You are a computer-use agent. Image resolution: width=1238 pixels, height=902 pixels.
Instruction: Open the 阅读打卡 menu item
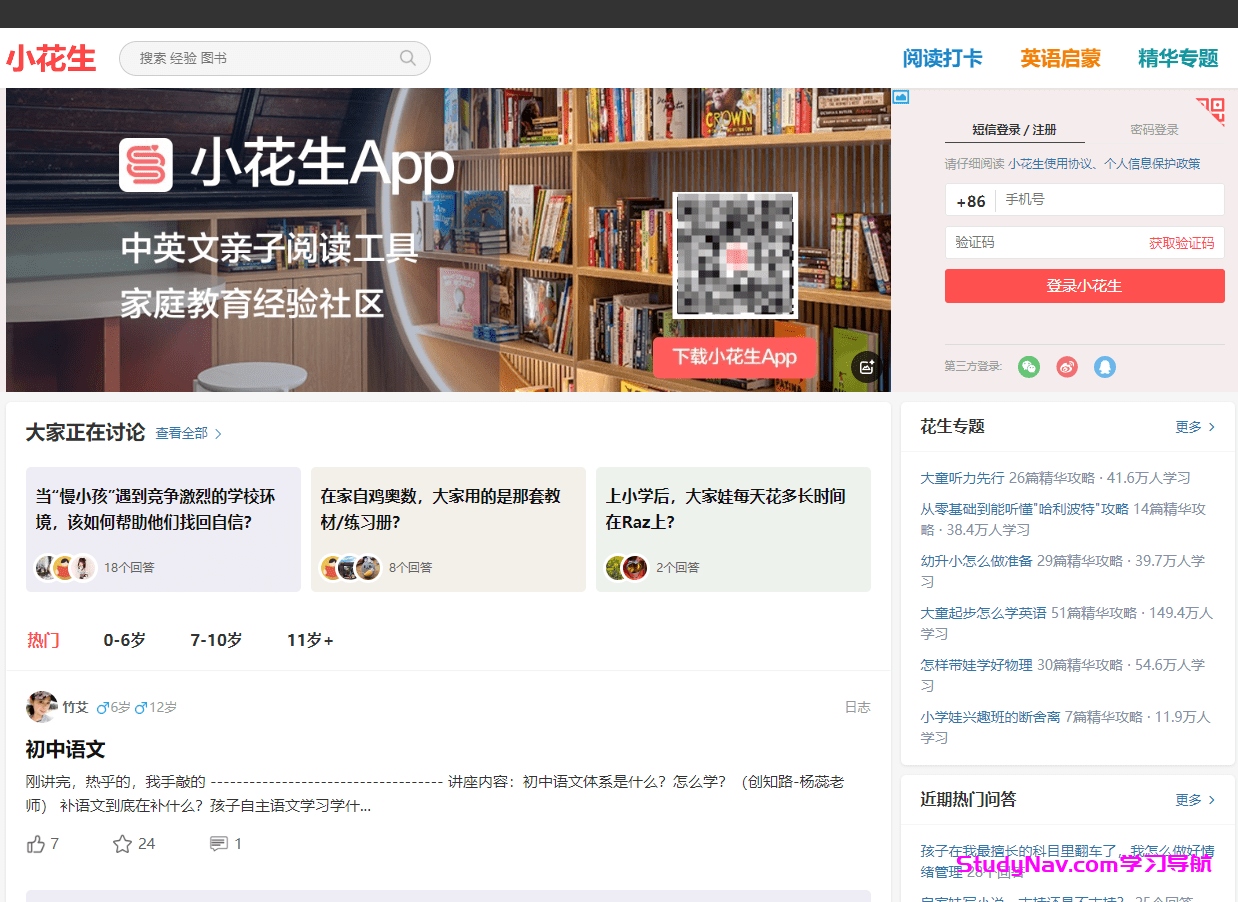[942, 59]
